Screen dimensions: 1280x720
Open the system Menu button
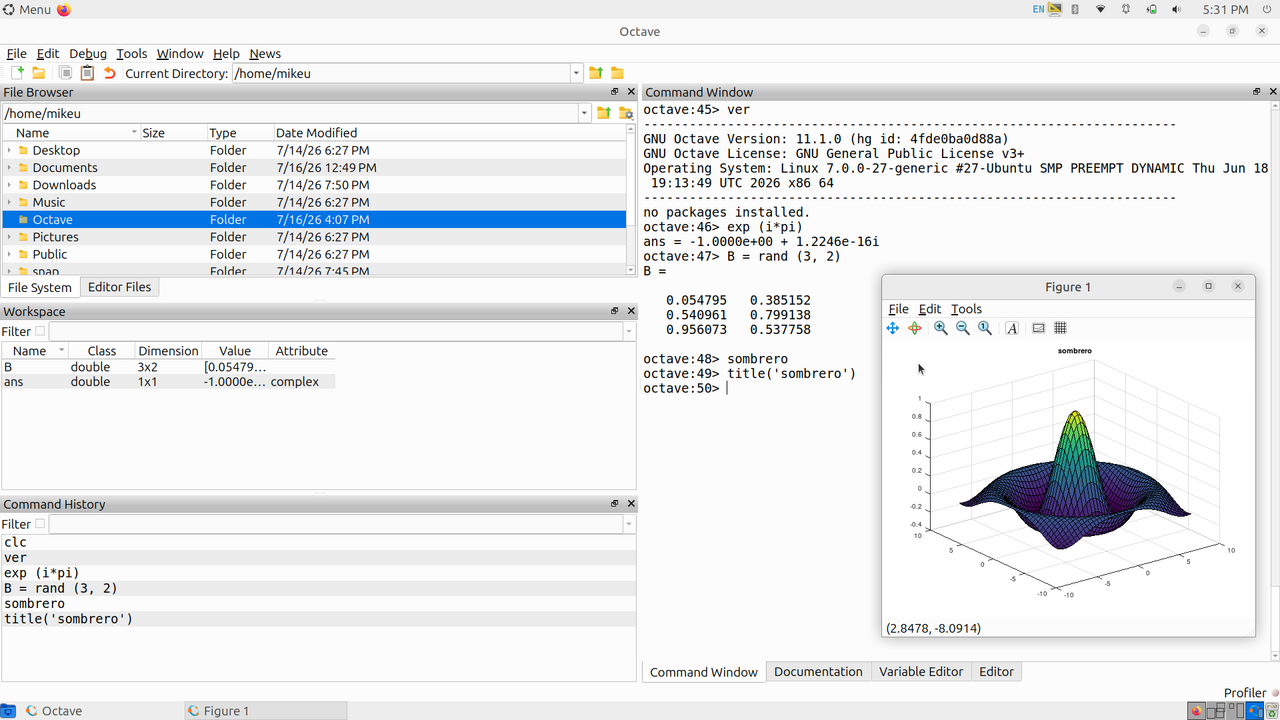coord(27,9)
